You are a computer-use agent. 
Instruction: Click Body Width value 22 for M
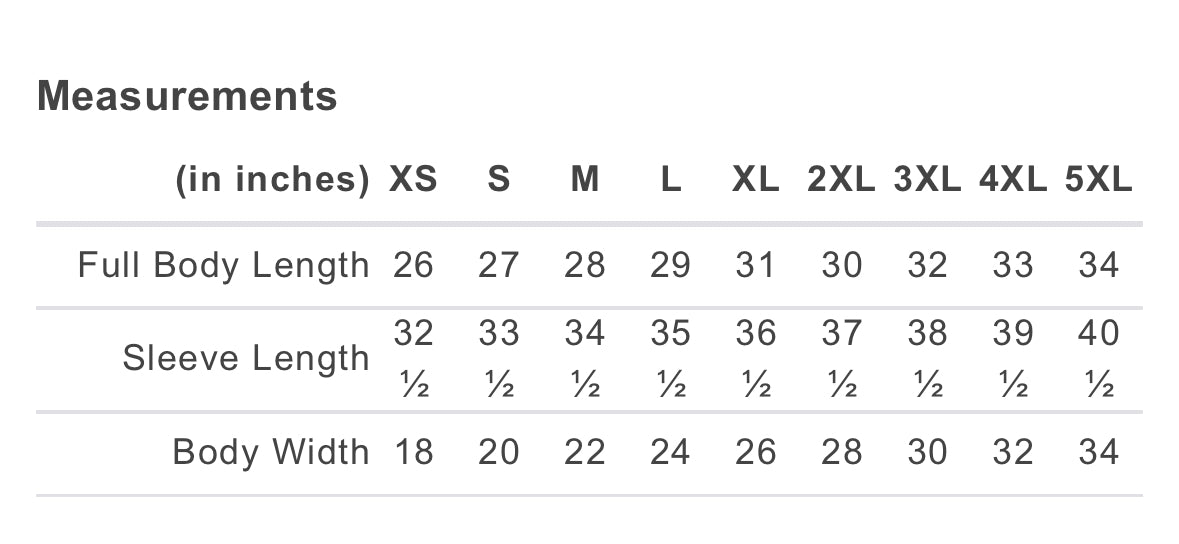585,451
